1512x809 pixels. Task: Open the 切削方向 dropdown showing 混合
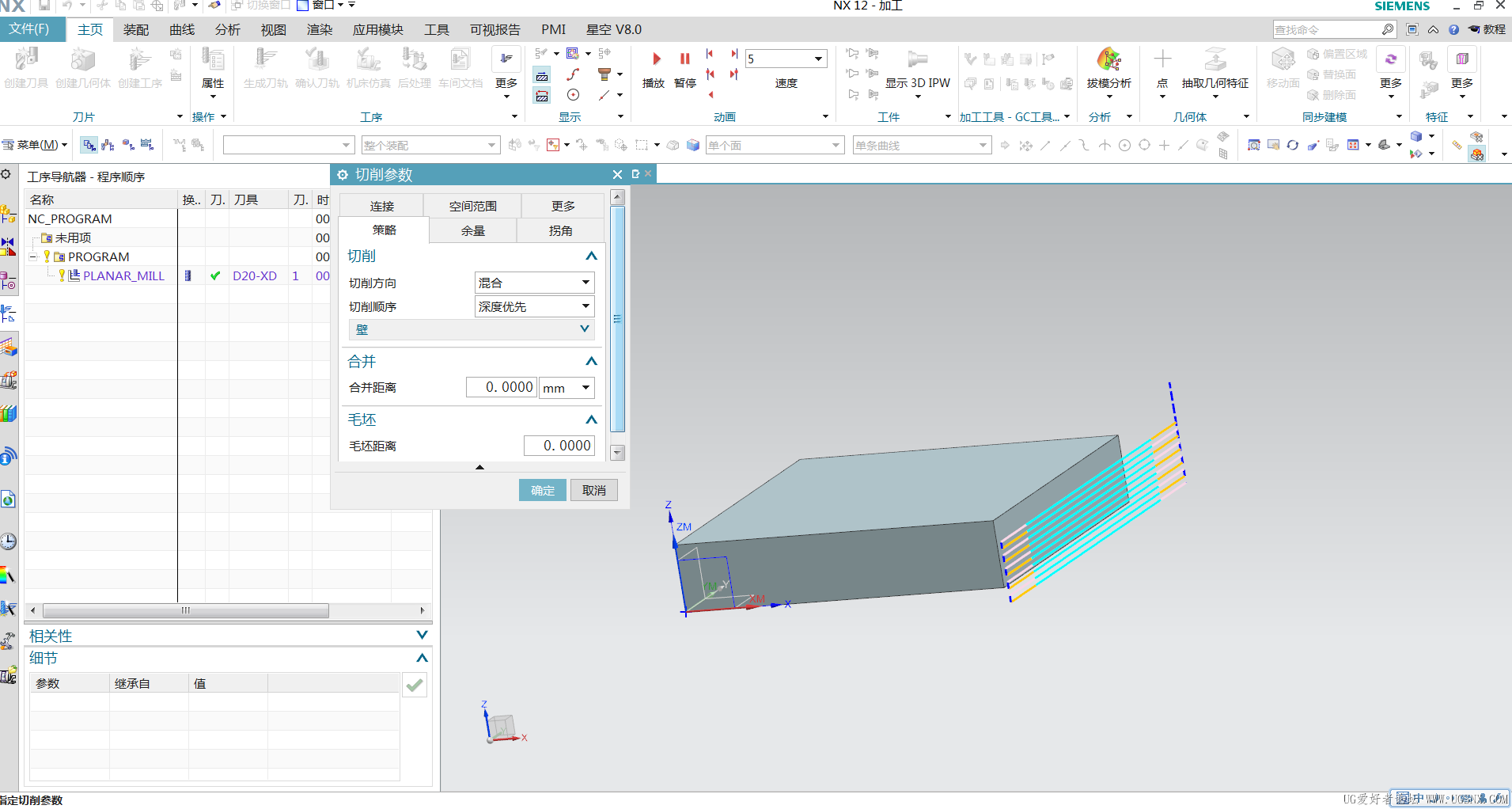coord(534,283)
